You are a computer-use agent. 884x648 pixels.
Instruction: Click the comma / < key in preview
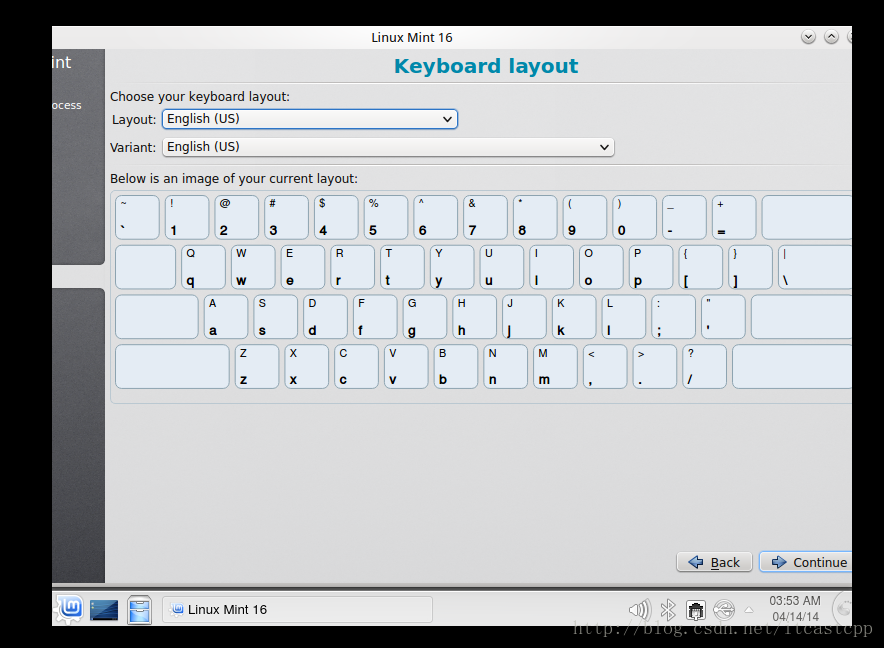605,367
